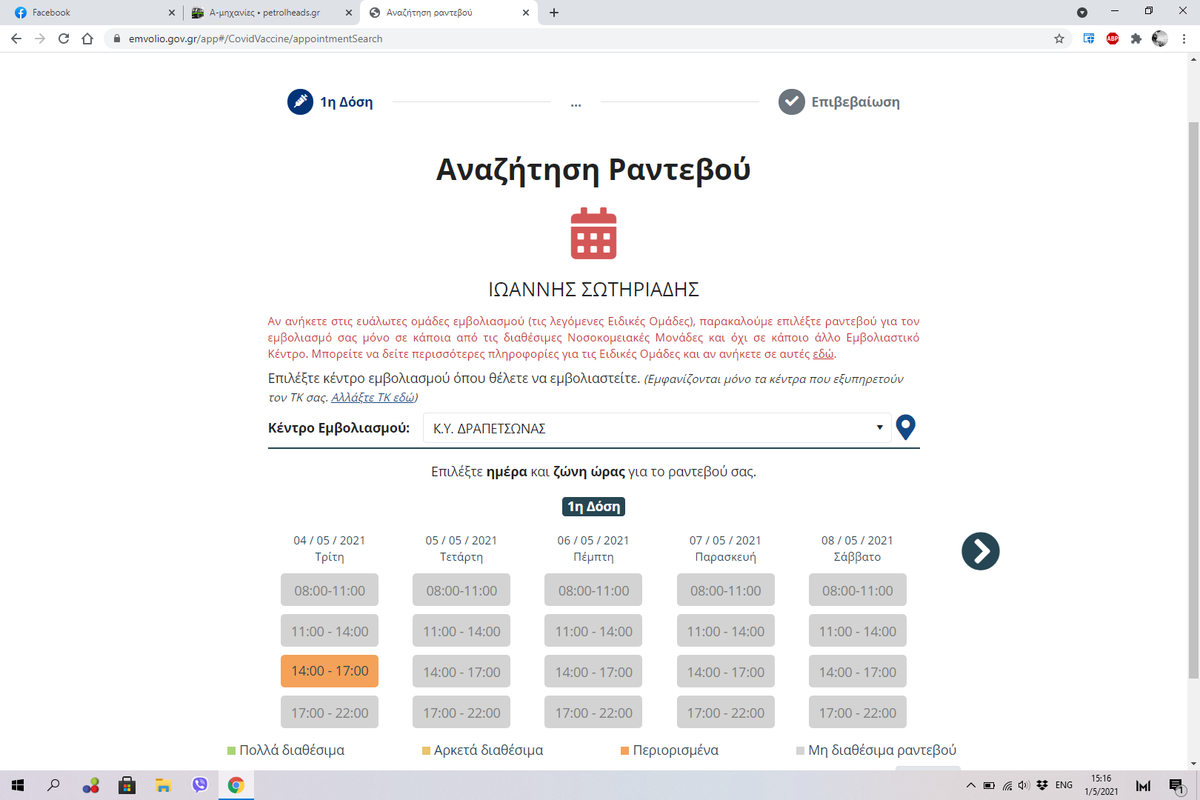This screenshot has width=1200, height=800.
Task: Open Microsoft Store from taskbar
Action: (x=127, y=785)
